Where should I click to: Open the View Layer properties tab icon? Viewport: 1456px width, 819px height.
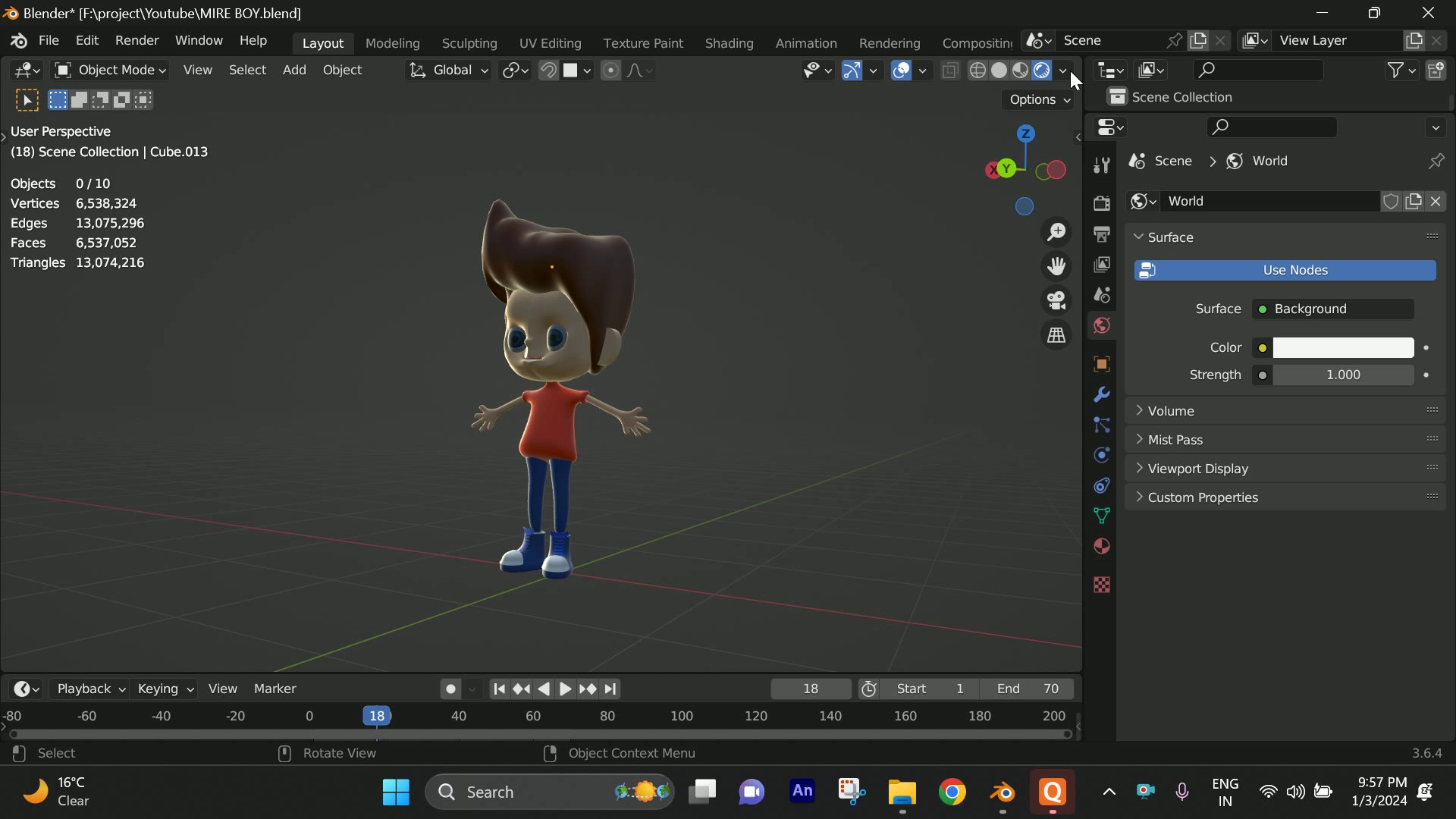click(1102, 264)
